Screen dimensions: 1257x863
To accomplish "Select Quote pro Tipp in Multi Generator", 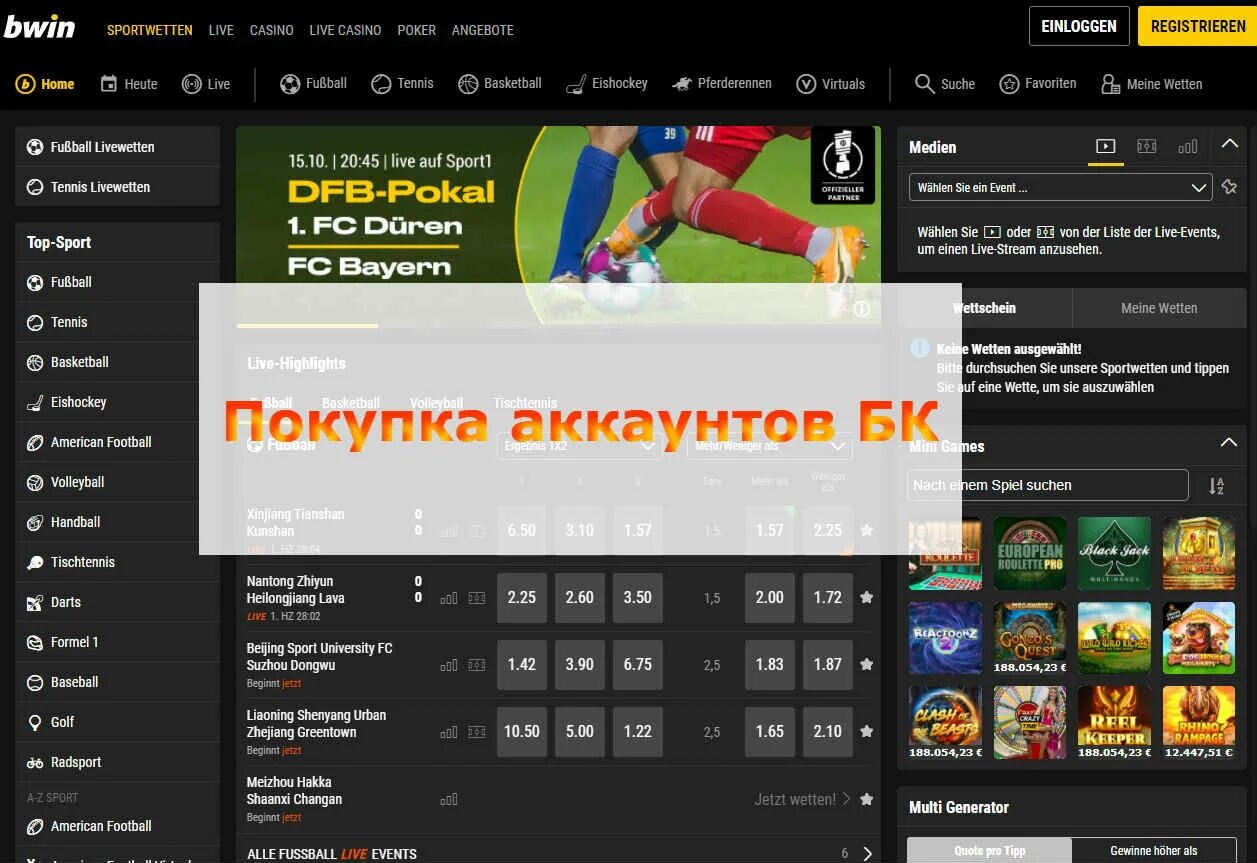I will [x=989, y=851].
